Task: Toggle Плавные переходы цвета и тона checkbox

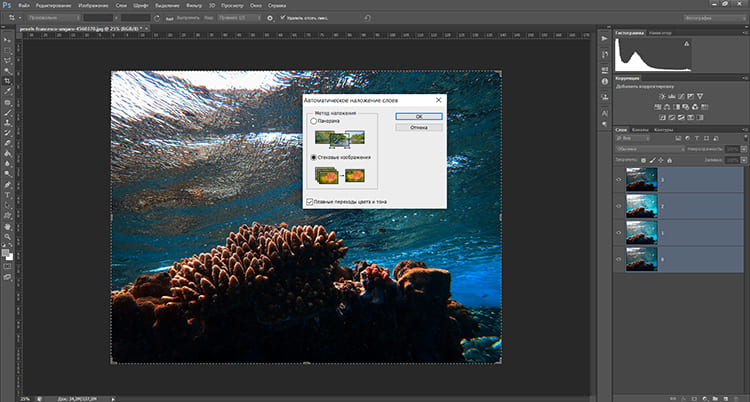Action: pos(310,201)
